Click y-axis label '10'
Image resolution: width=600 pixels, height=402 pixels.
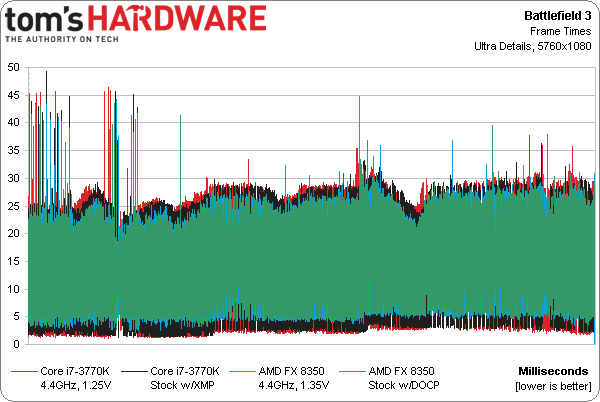13,289
